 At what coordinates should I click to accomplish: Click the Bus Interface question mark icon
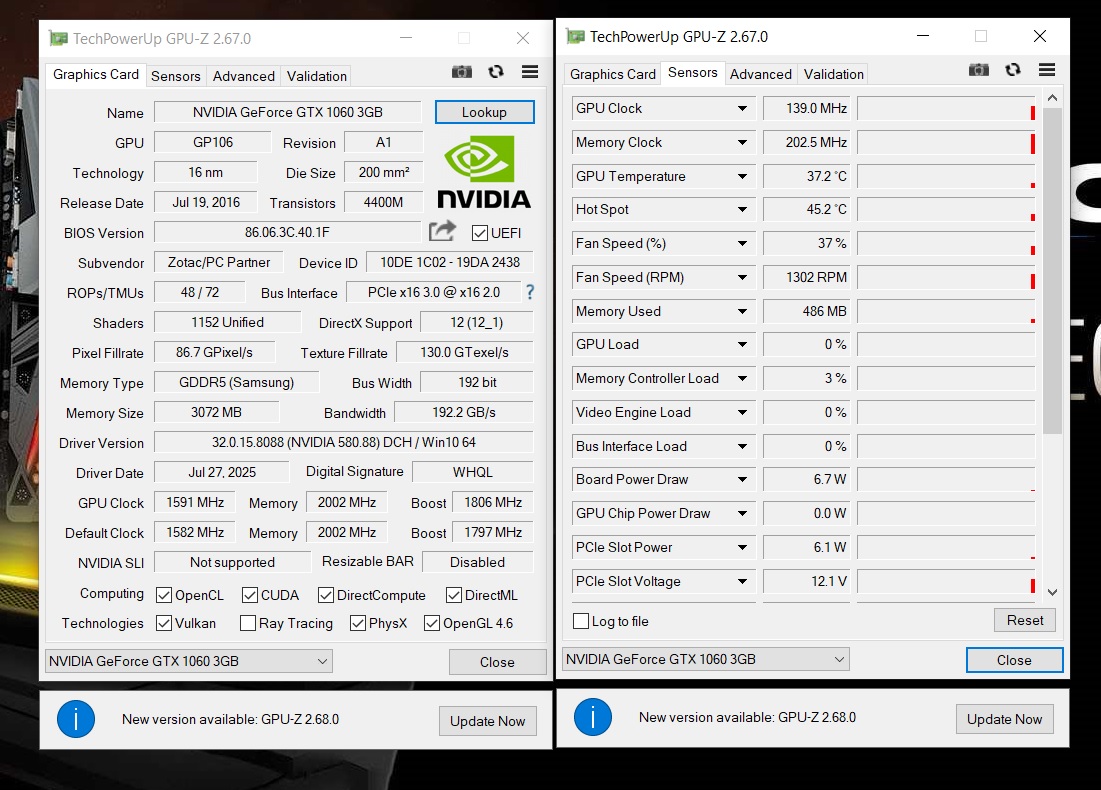point(530,292)
